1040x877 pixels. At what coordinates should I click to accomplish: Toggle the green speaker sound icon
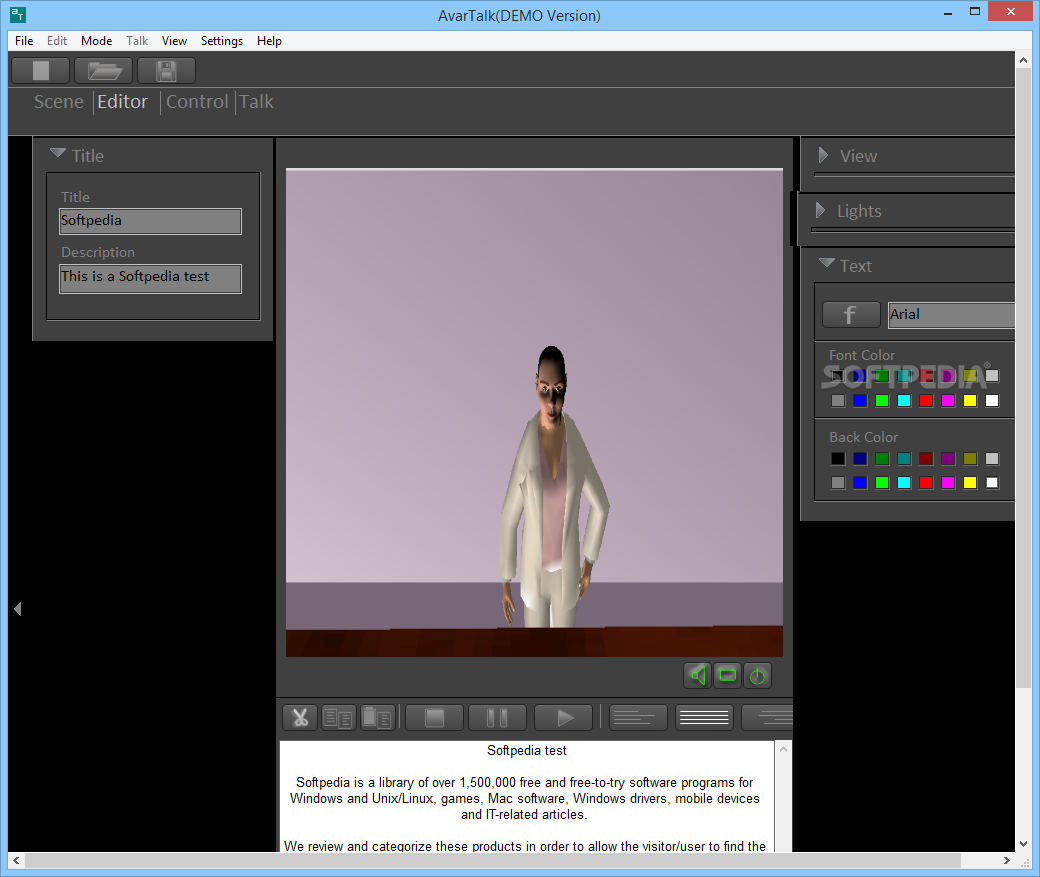698,675
